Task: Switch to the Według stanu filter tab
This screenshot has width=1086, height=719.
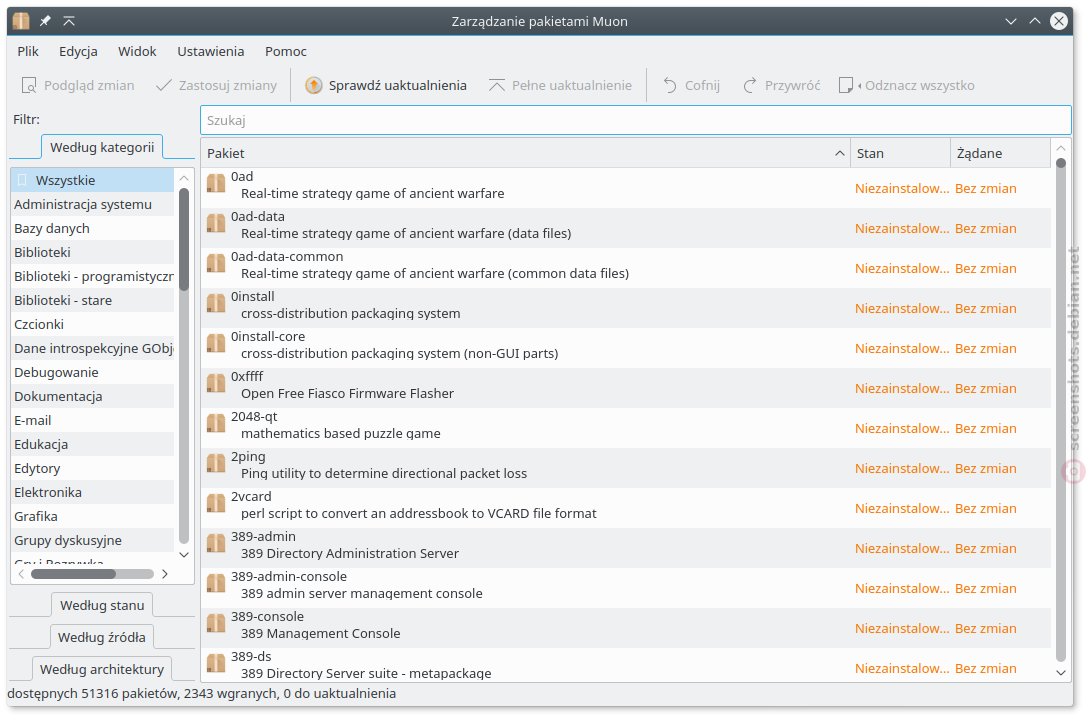Action: click(x=102, y=605)
